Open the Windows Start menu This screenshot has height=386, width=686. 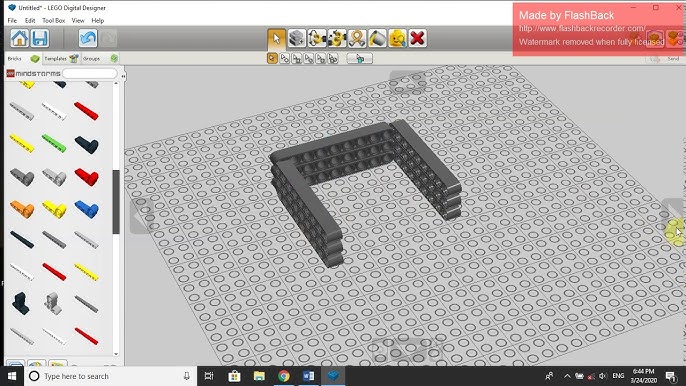pyautogui.click(x=12, y=376)
